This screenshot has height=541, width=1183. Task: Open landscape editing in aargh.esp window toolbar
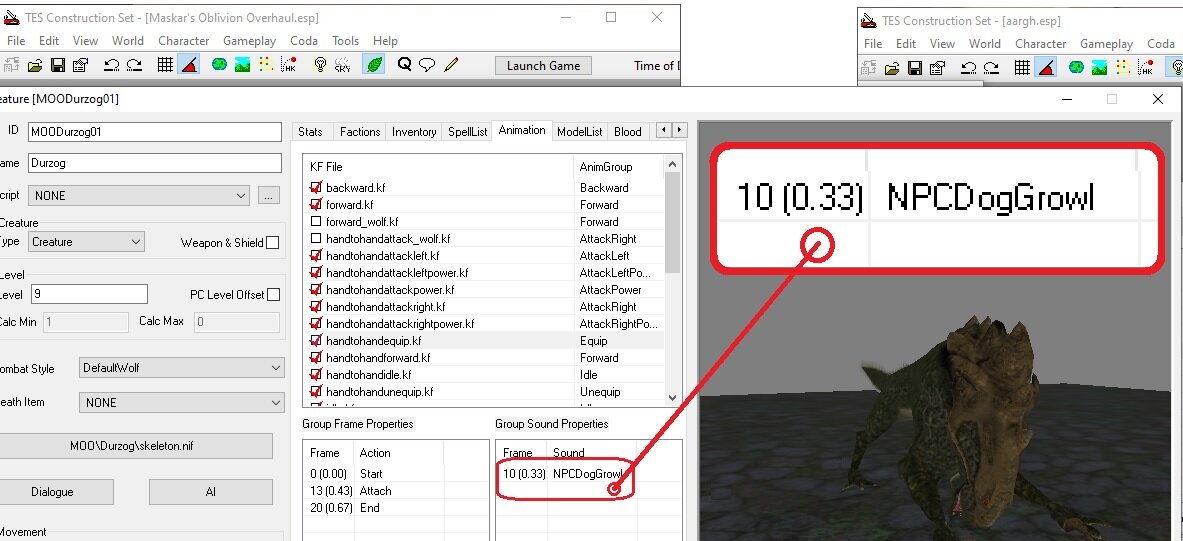(1099, 69)
